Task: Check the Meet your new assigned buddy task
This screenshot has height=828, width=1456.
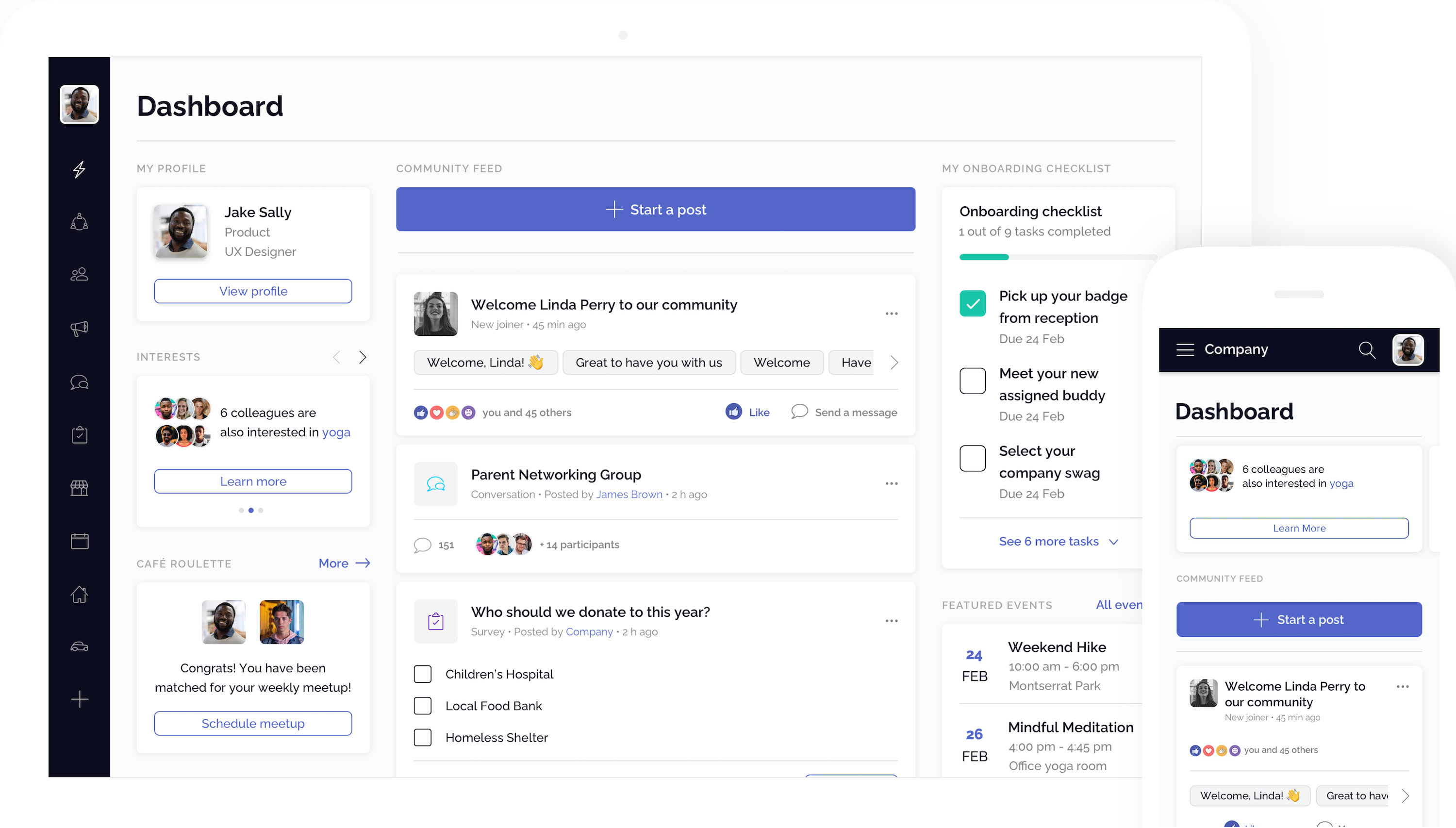Action: (x=972, y=381)
